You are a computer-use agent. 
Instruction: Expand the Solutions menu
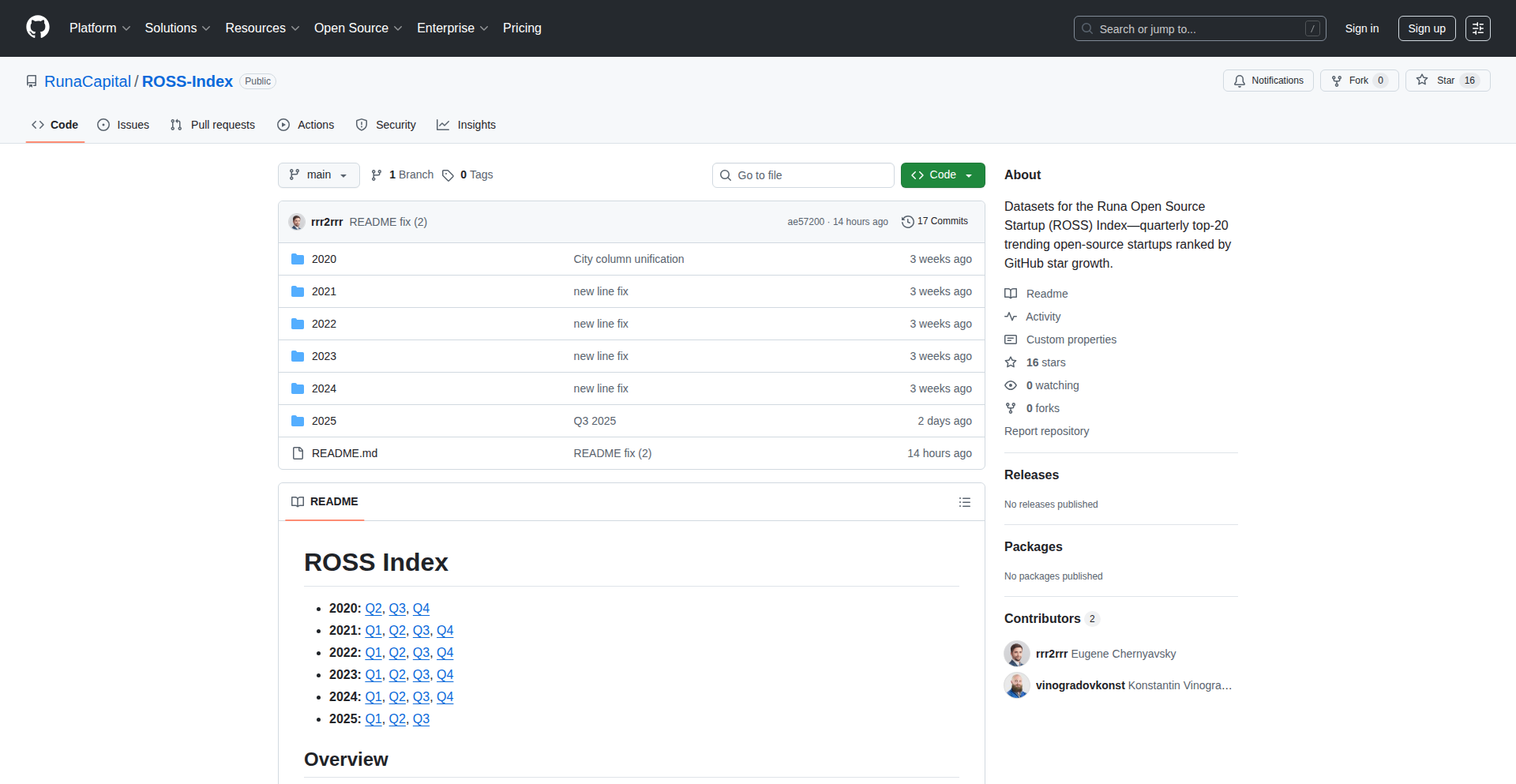[x=178, y=28]
